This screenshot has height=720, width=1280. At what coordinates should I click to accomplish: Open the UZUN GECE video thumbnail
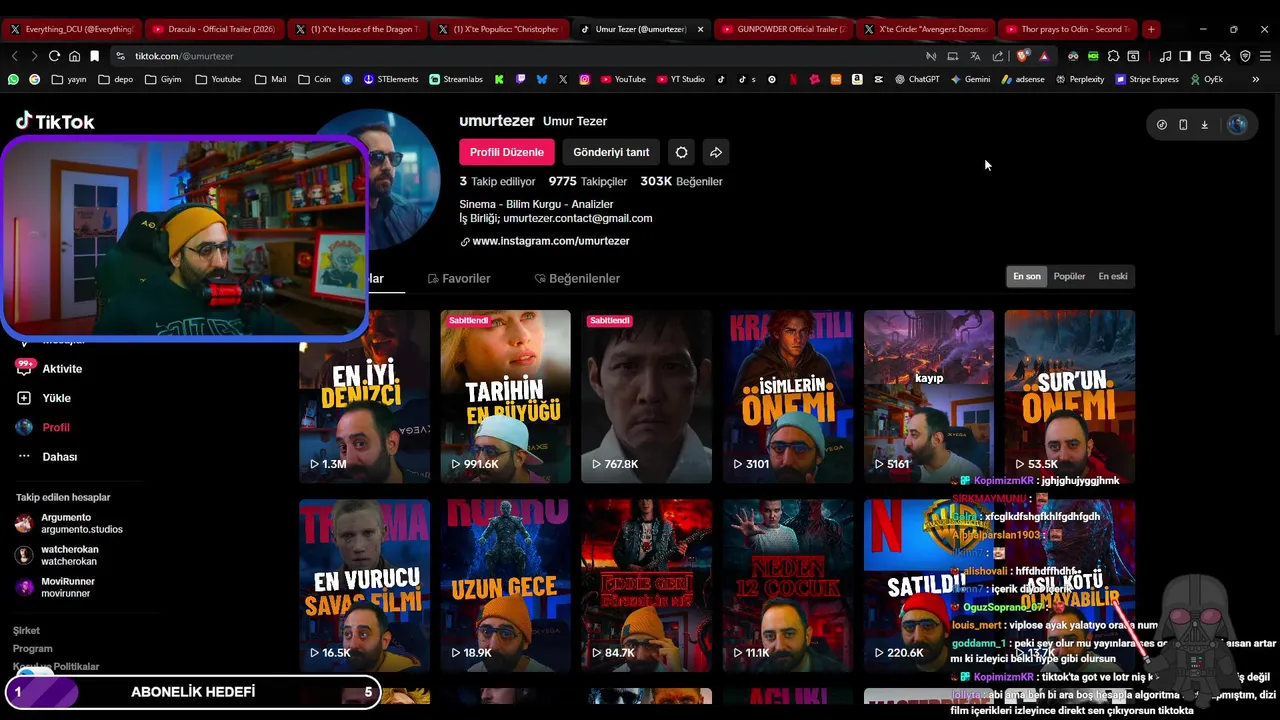pos(506,586)
